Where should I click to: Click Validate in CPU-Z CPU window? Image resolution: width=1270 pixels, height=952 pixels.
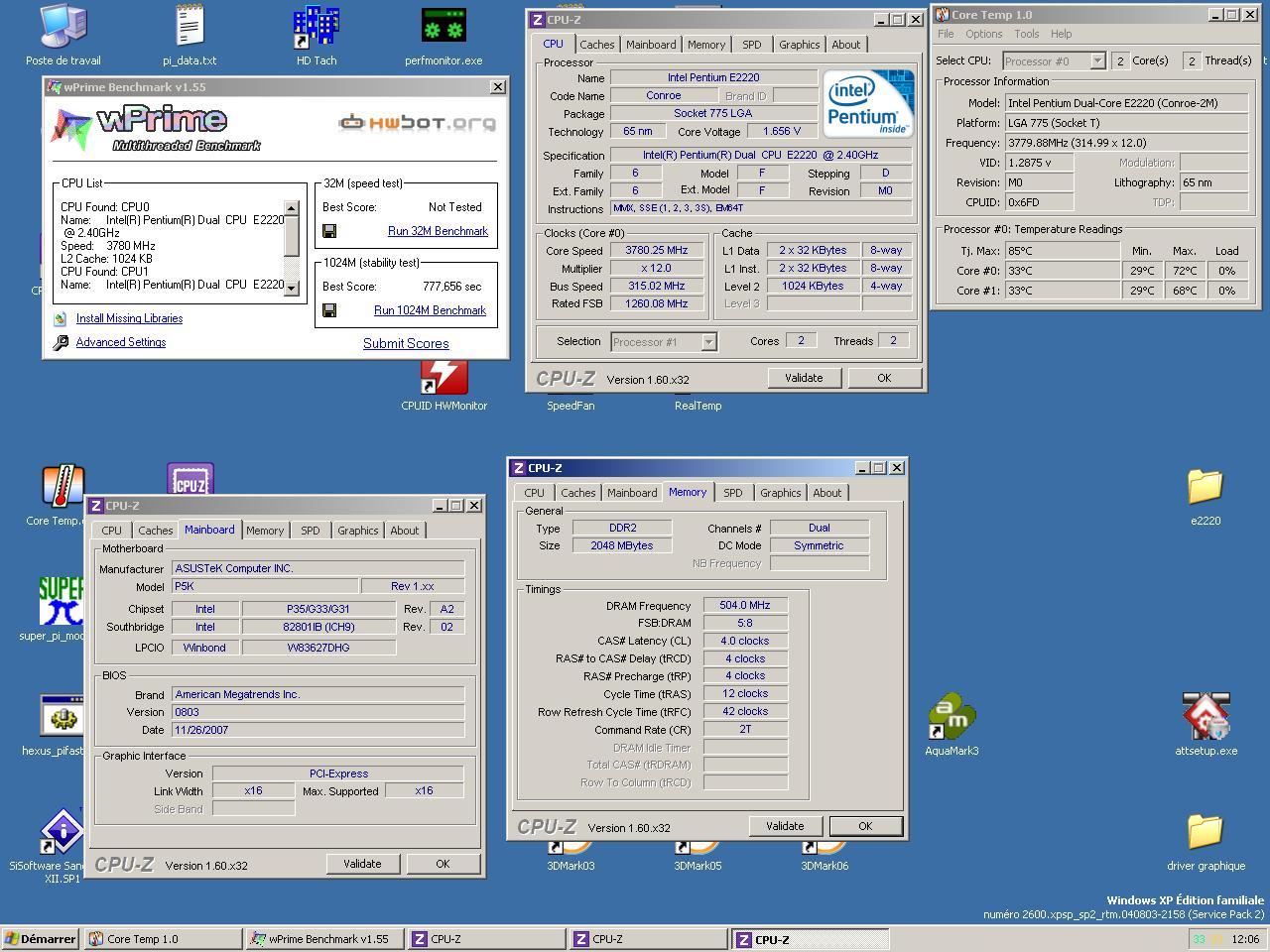[804, 378]
